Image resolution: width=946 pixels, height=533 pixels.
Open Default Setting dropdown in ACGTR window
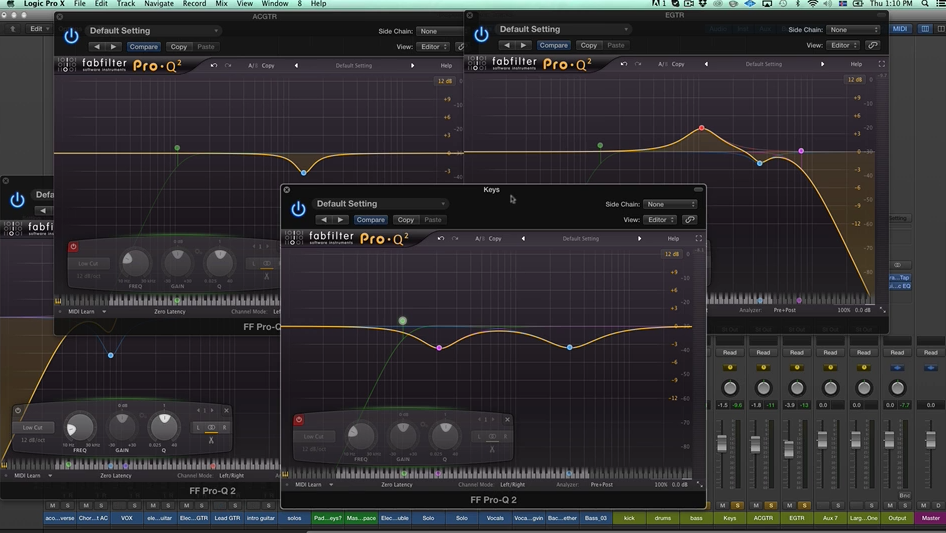[153, 31]
